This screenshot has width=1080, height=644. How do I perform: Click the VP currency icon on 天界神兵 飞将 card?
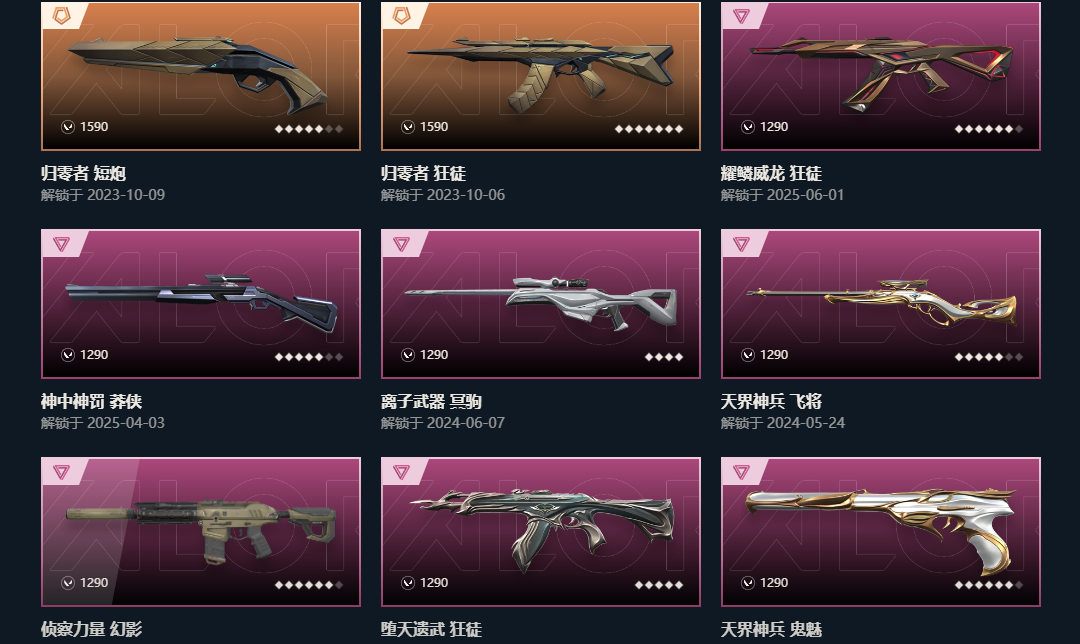pyautogui.click(x=748, y=355)
